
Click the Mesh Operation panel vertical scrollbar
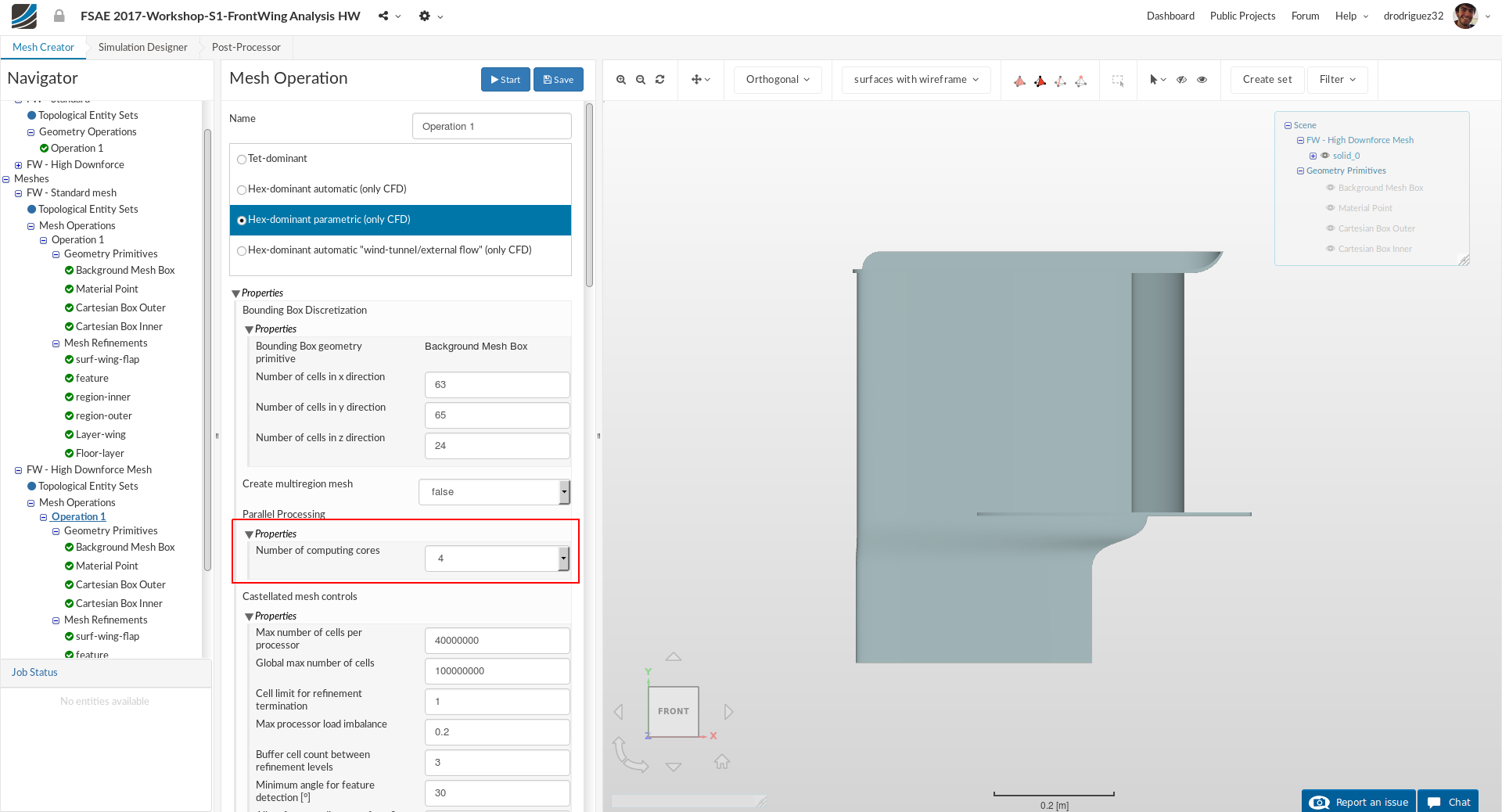click(x=589, y=196)
